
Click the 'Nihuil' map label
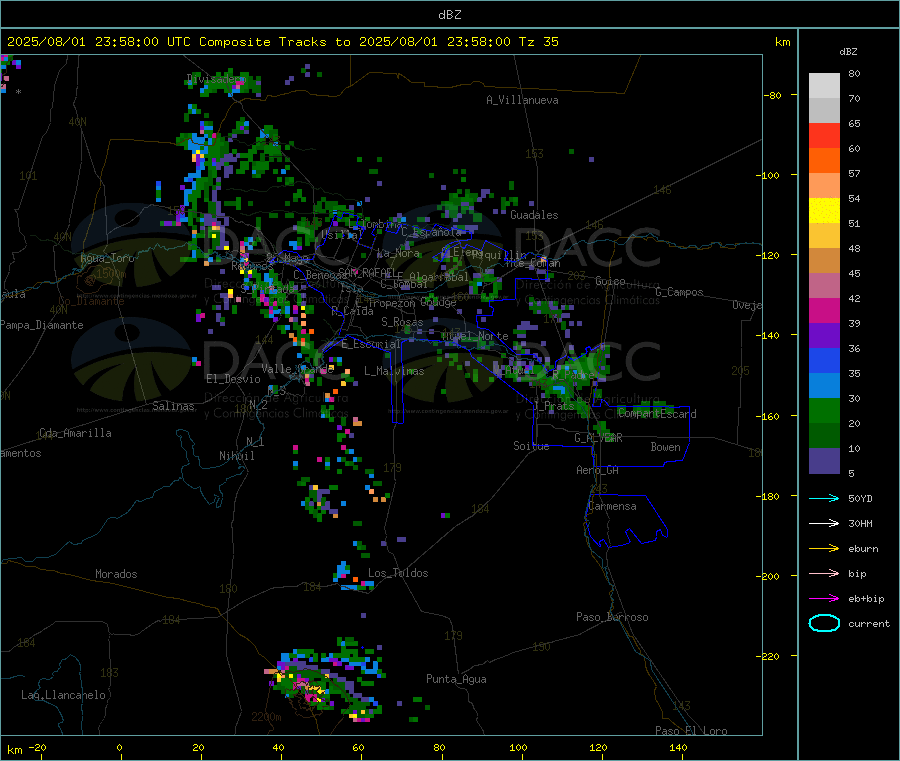click(x=237, y=456)
